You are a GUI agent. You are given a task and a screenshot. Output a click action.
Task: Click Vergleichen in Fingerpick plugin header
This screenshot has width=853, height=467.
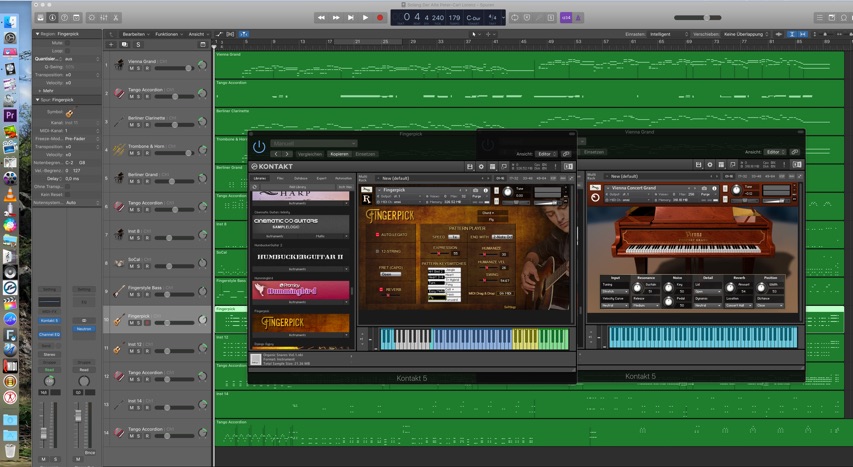tap(310, 154)
